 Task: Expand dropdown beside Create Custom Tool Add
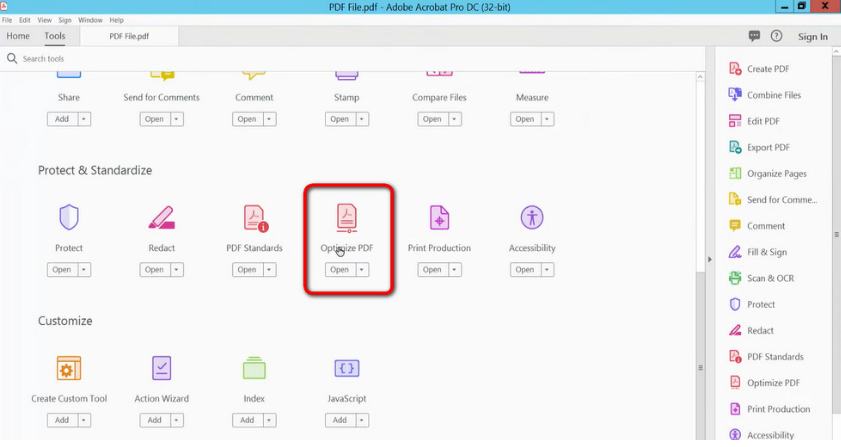click(x=84, y=420)
